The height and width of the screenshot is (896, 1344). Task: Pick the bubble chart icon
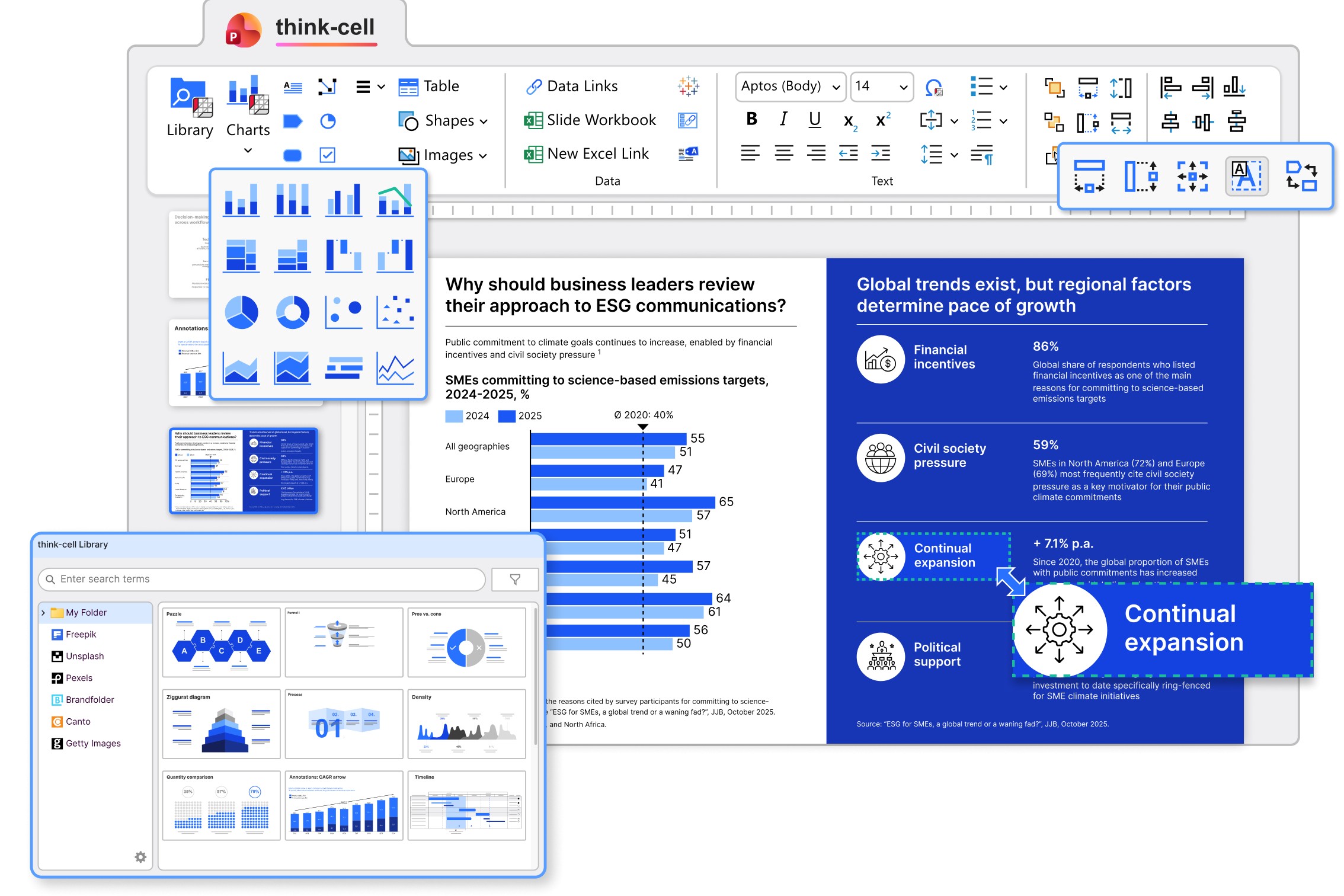point(344,312)
